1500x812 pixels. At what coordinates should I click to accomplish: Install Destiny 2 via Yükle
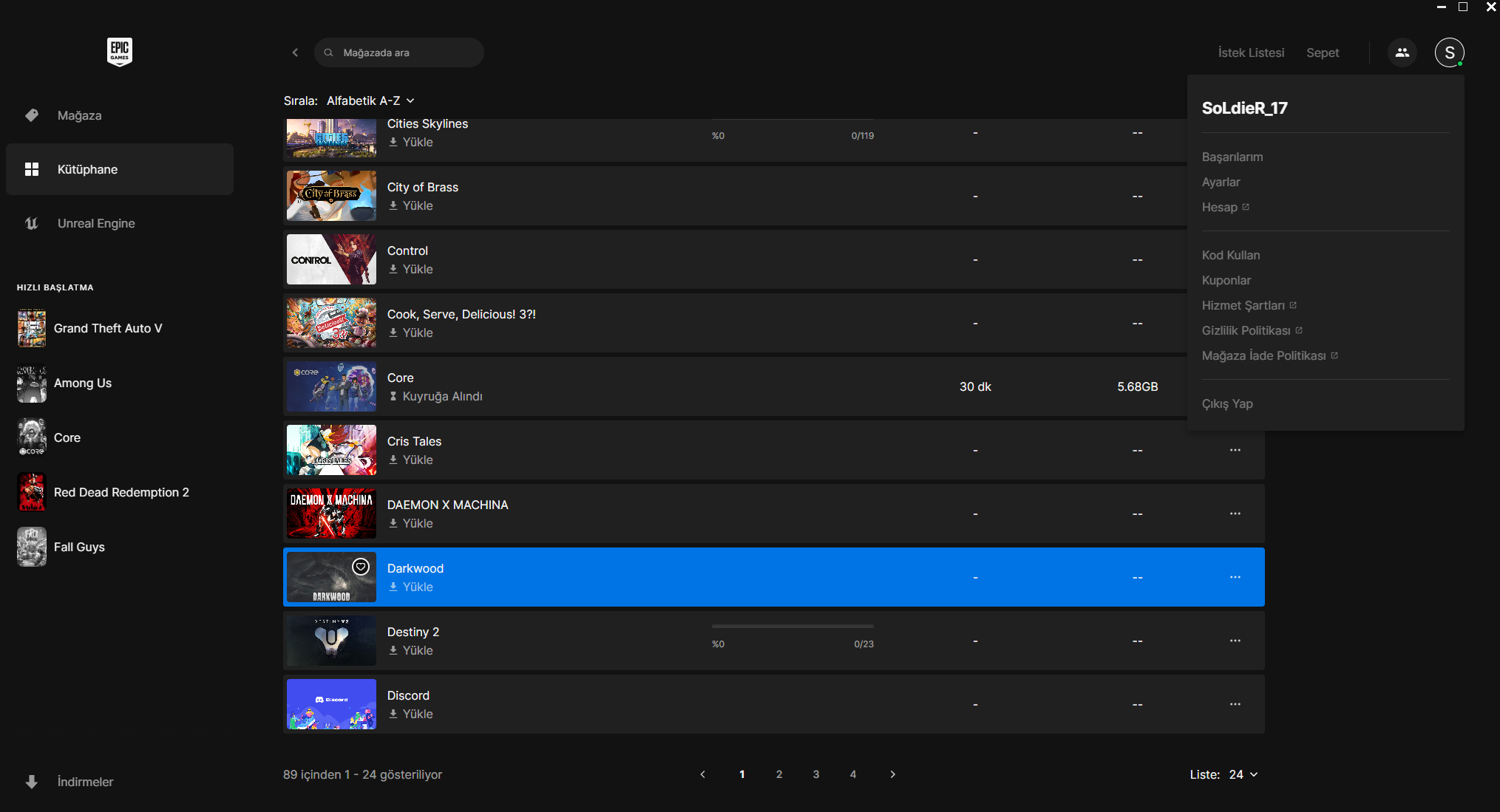[x=411, y=650]
